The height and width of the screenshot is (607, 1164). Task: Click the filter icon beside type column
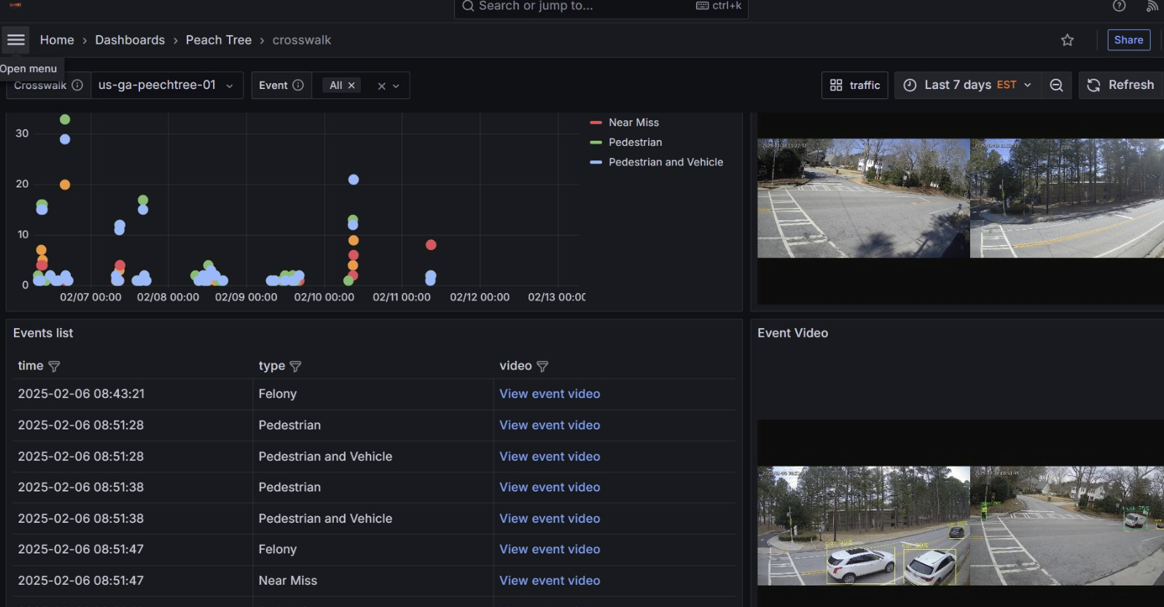295,366
